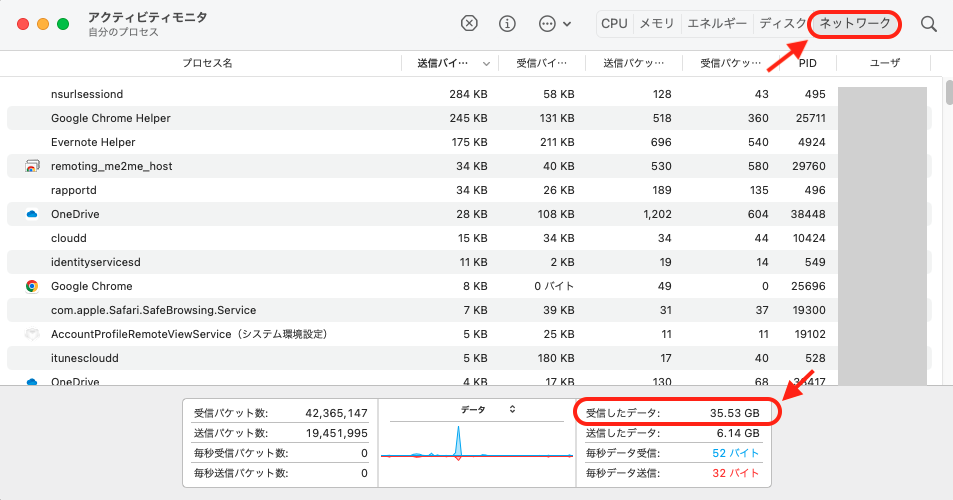Click the ellipsis more-actions icon

pos(547,24)
